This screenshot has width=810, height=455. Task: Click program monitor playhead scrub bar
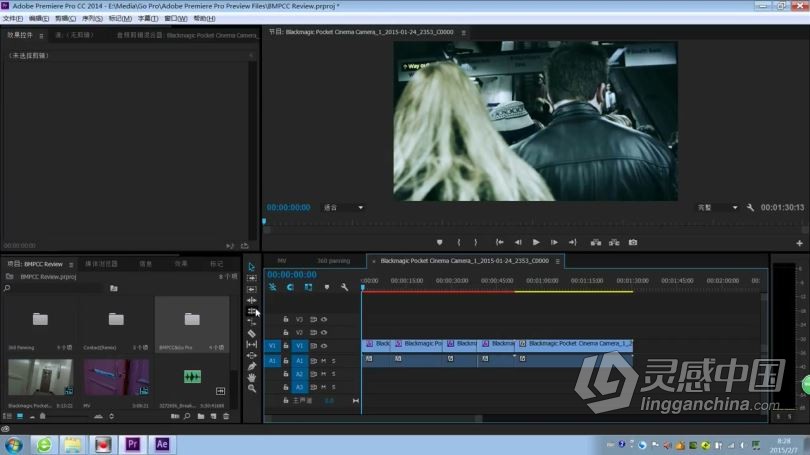pyautogui.click(x=535, y=223)
